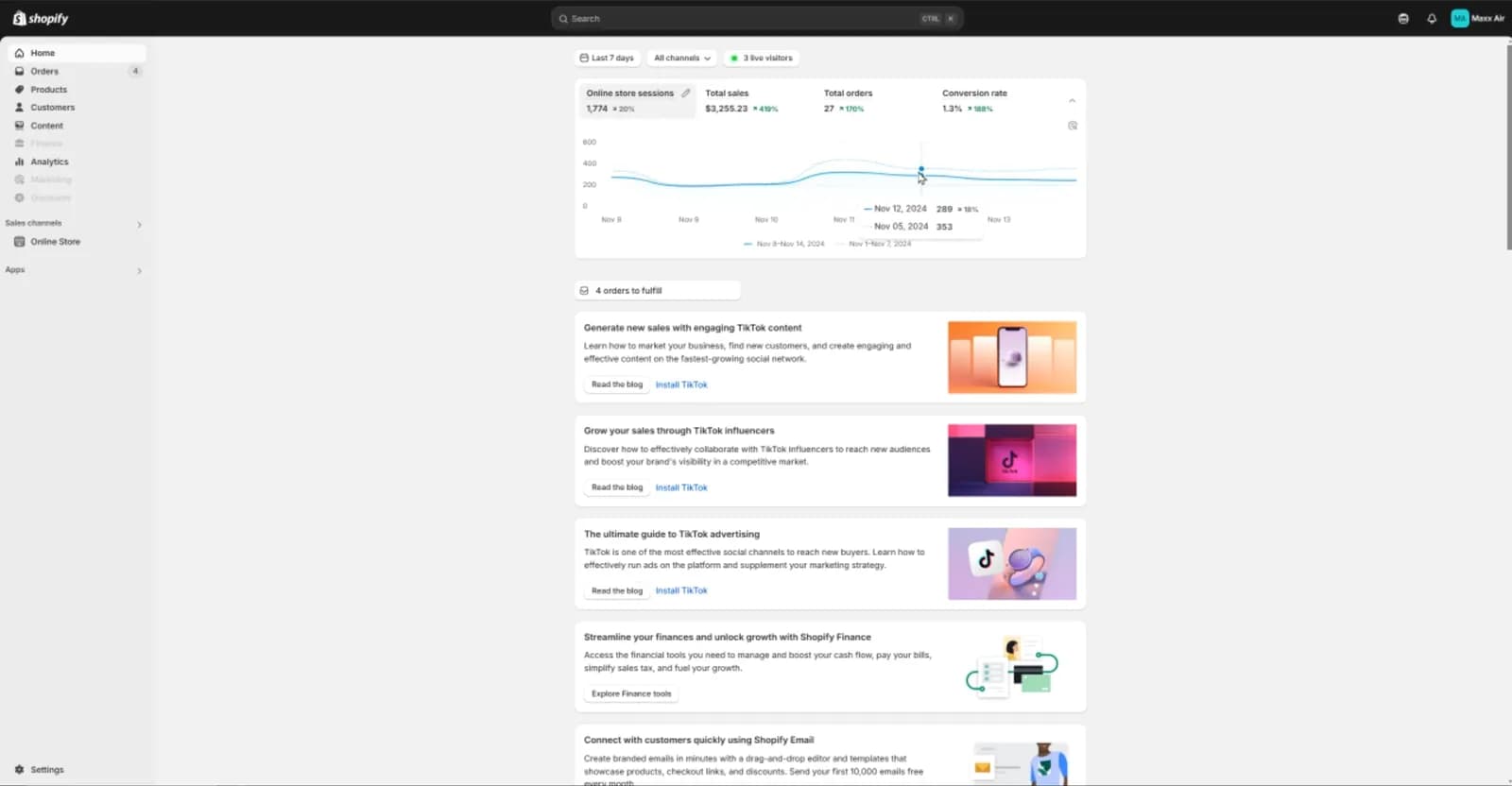Click the Online Store icon in the sidebar
The height and width of the screenshot is (786, 1512).
point(20,242)
